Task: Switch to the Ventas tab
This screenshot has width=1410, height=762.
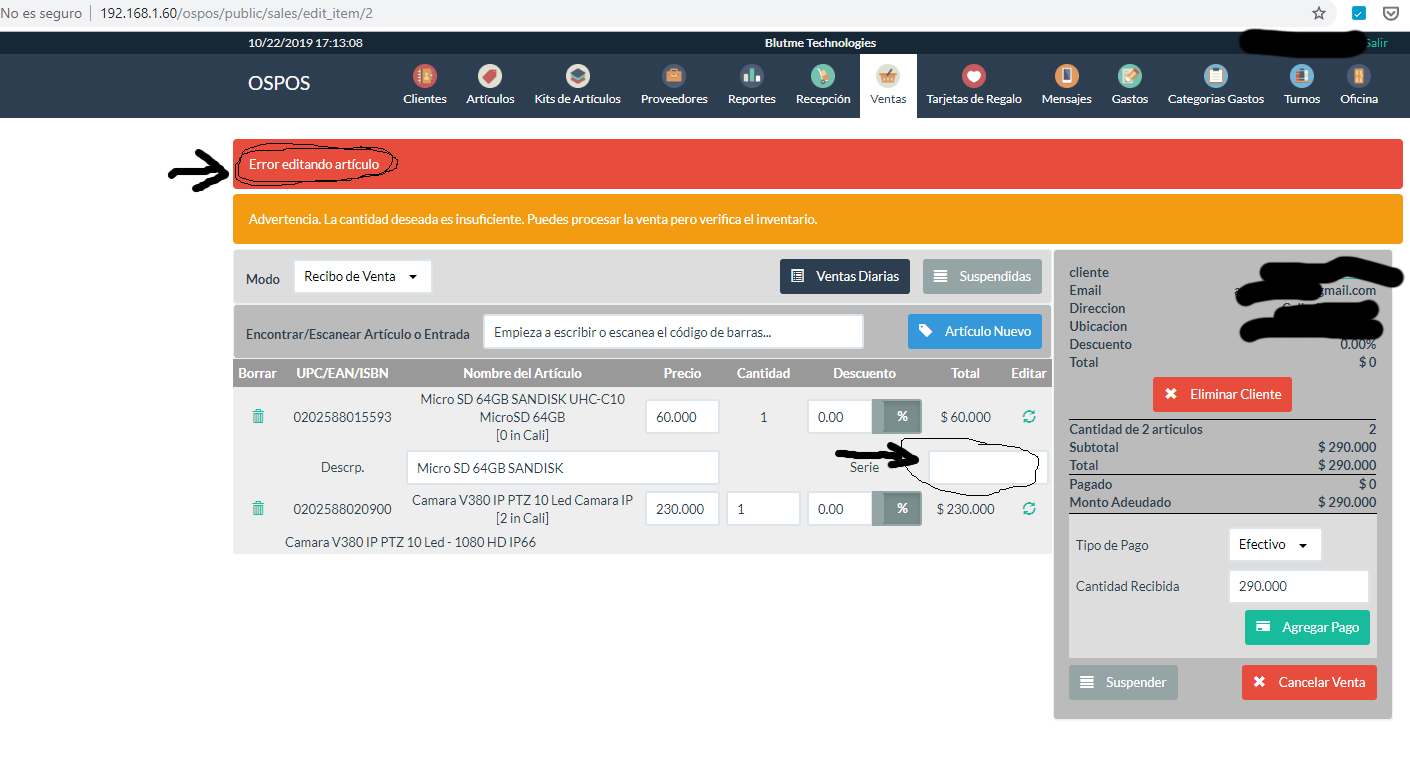Action: (x=887, y=85)
